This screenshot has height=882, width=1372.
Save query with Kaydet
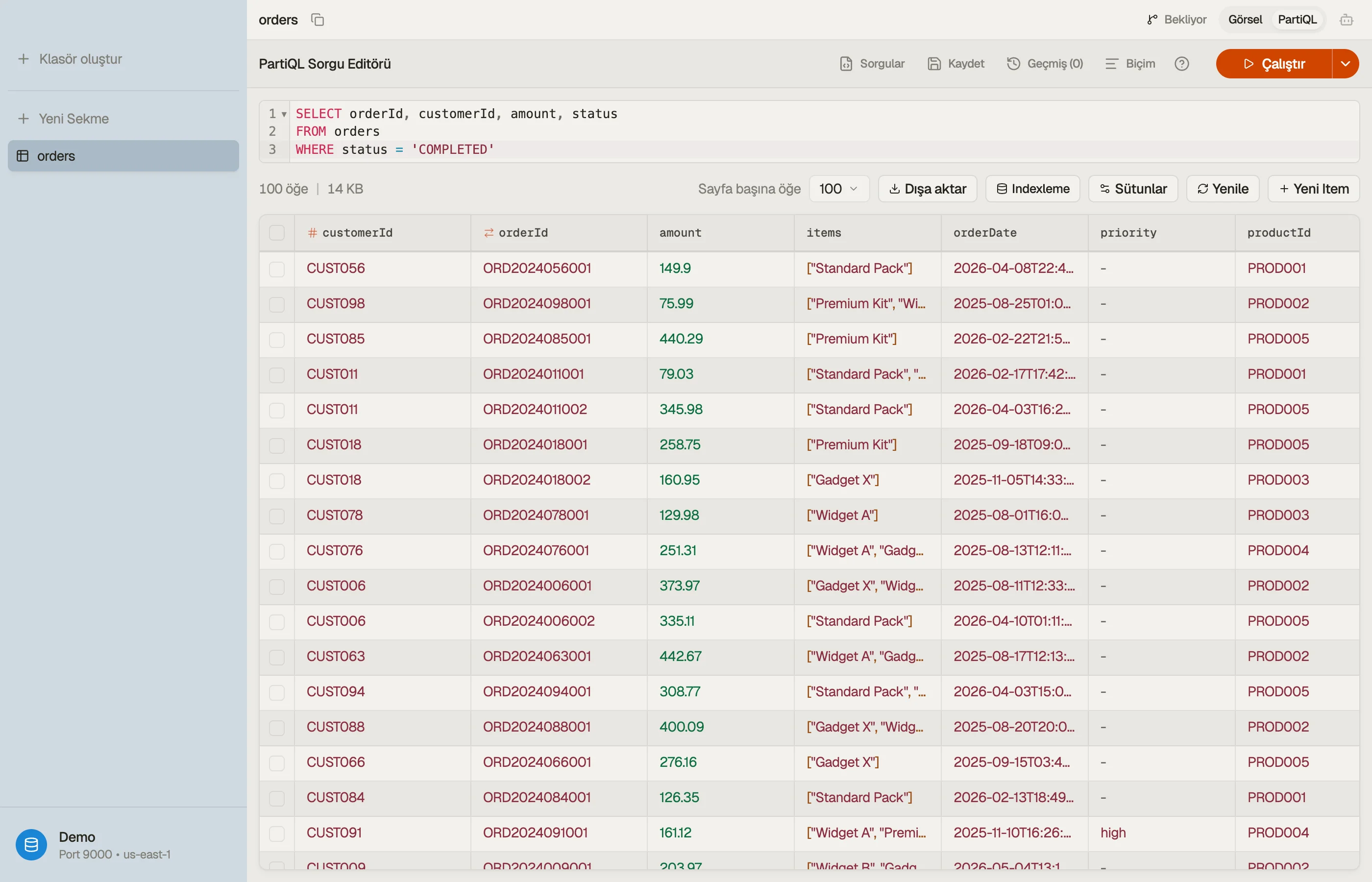click(955, 64)
